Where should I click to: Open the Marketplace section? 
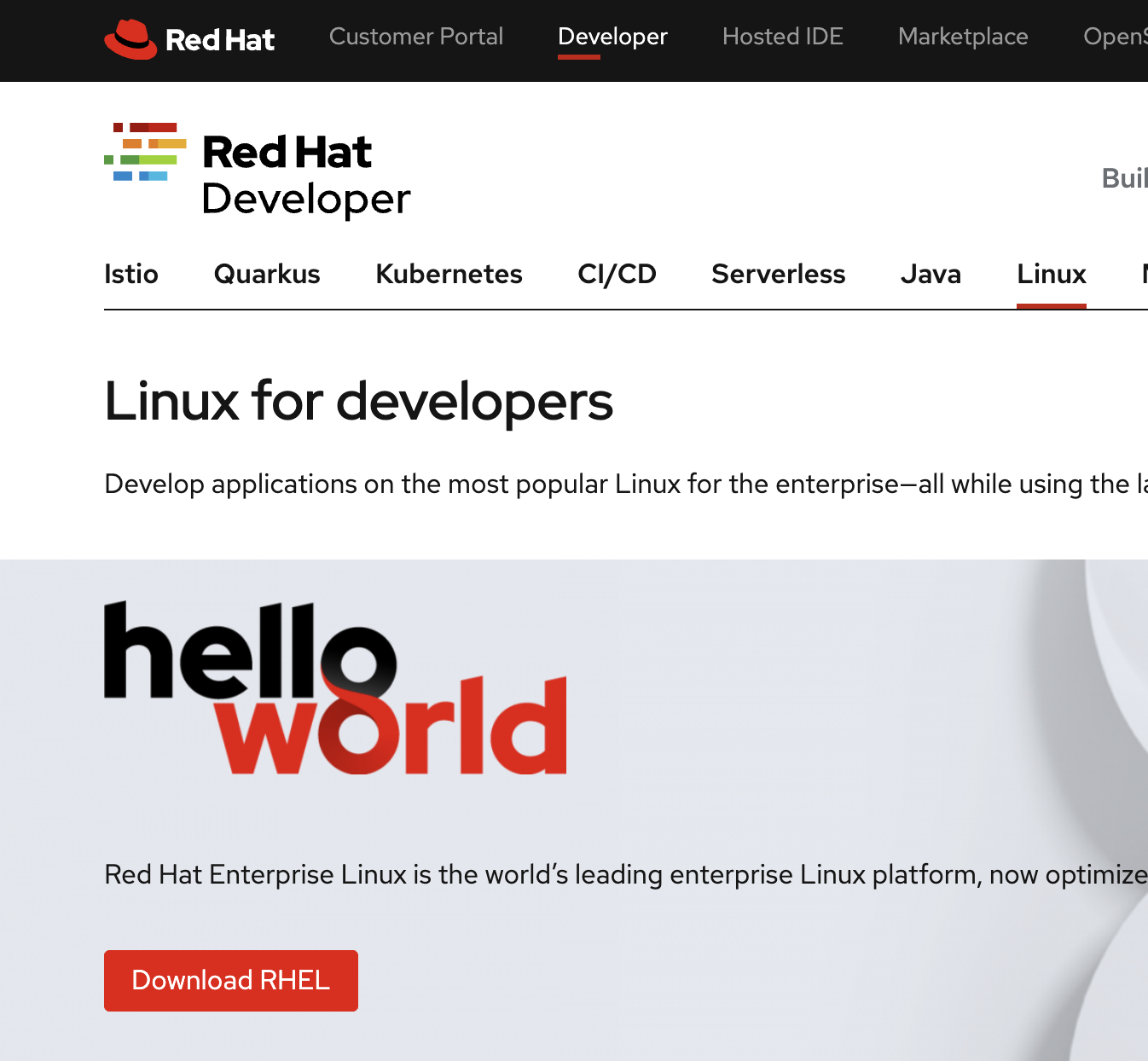pyautogui.click(x=962, y=38)
